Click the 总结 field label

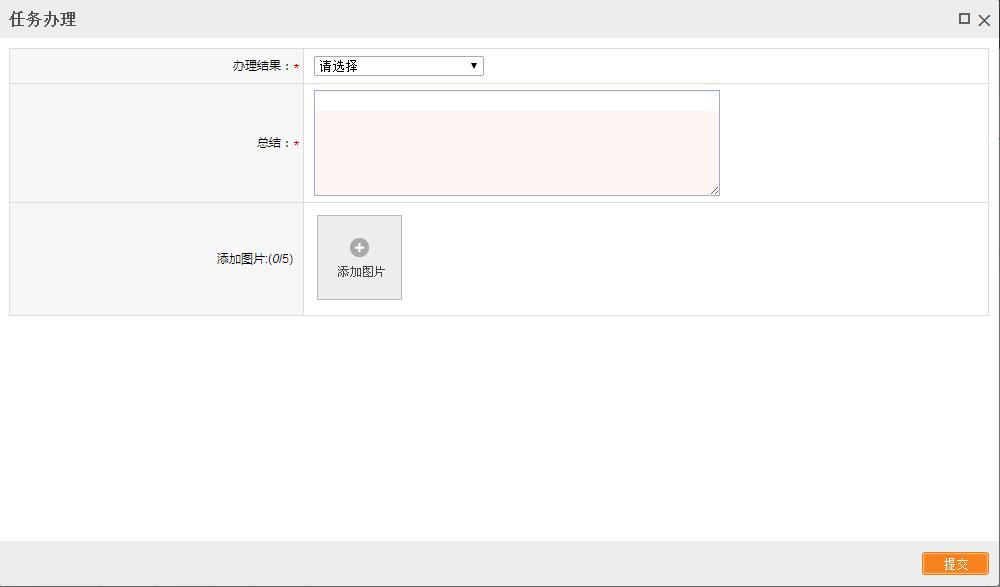point(272,143)
